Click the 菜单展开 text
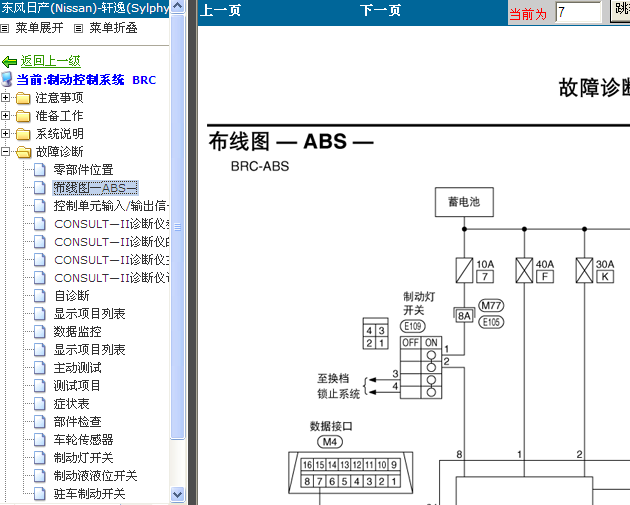The height and width of the screenshot is (505, 630). pos(39,28)
